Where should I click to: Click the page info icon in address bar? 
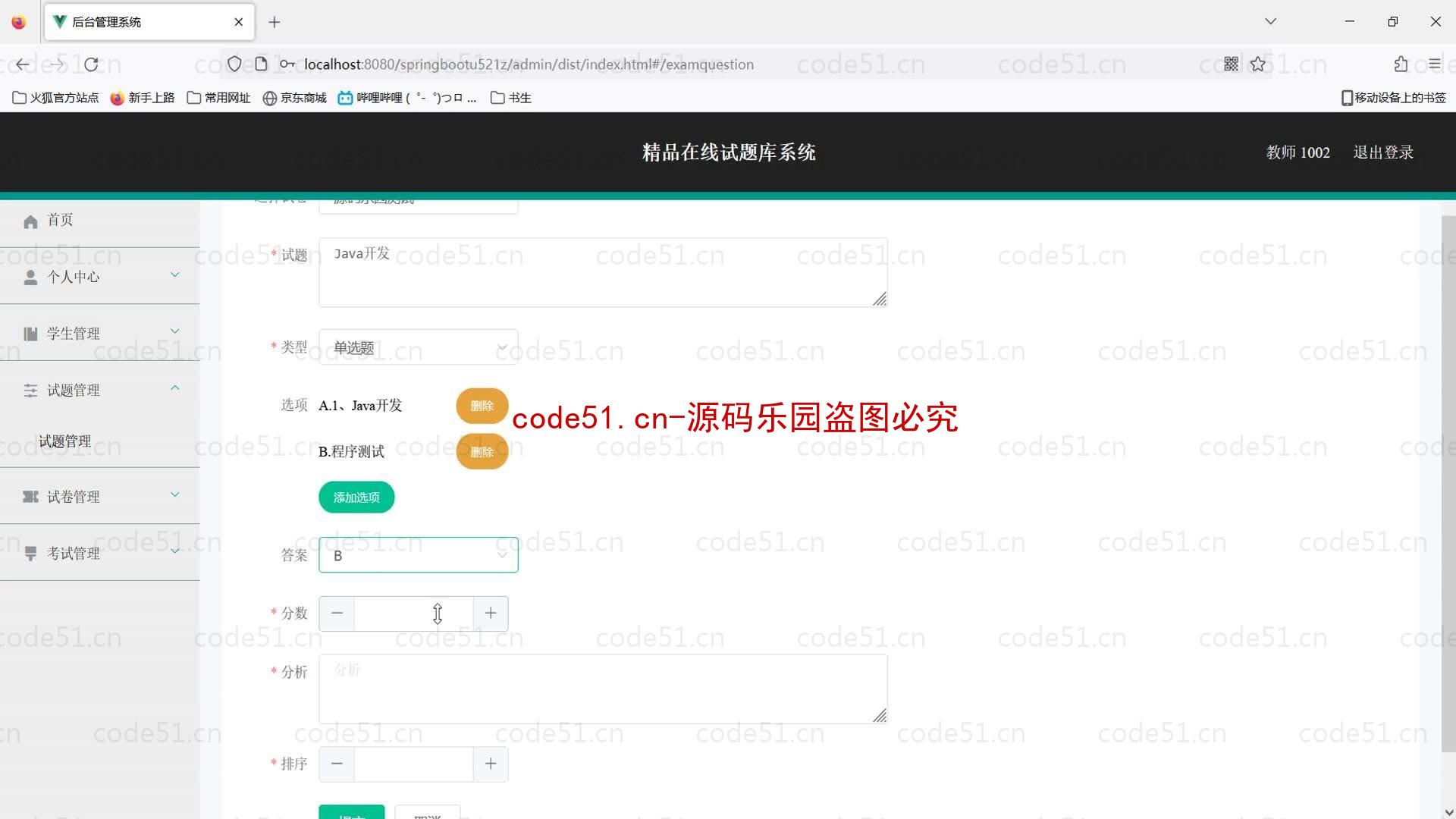click(261, 64)
